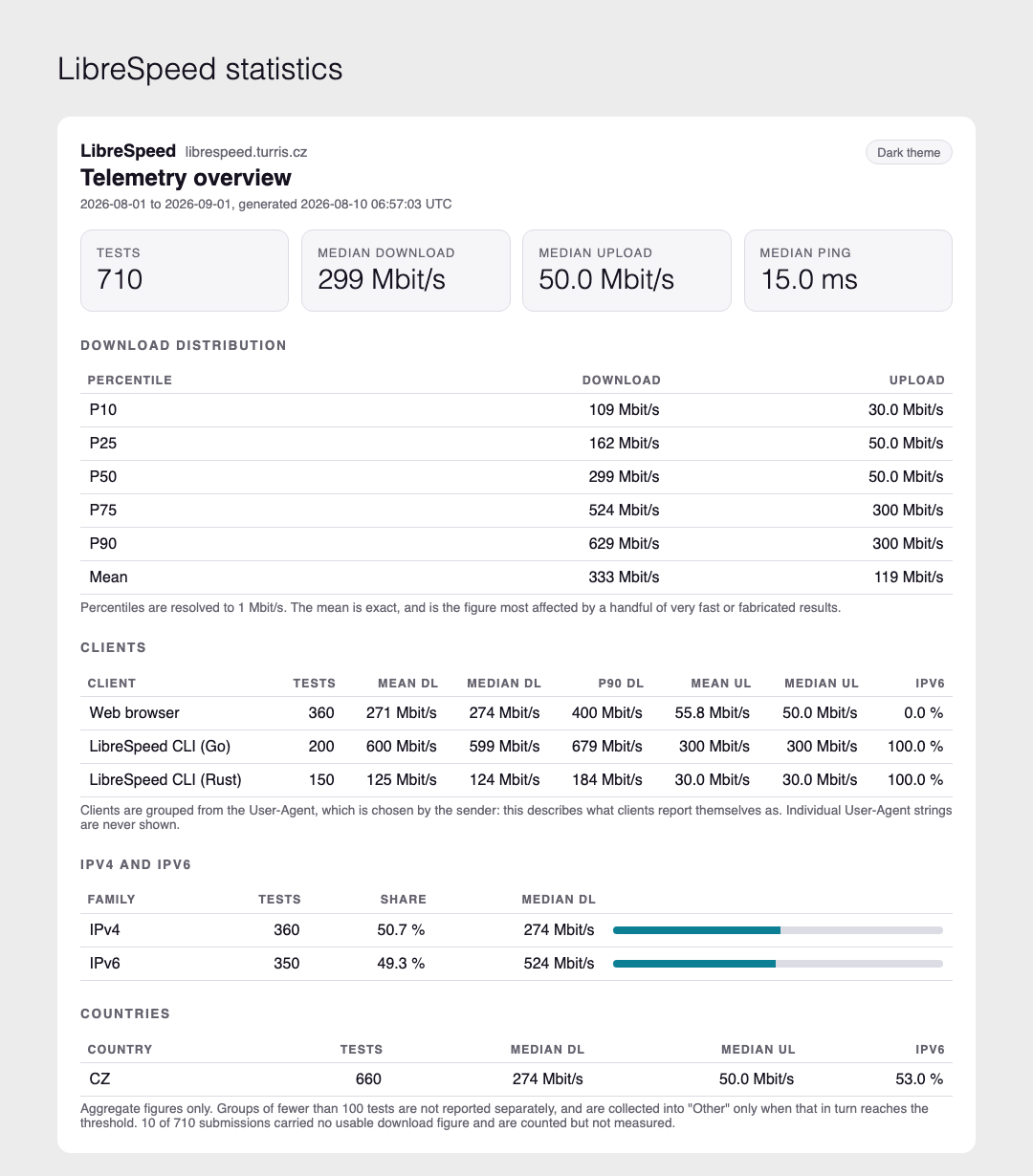Click the Download Distribution section heading
This screenshot has height=1176, width=1033.
[184, 345]
